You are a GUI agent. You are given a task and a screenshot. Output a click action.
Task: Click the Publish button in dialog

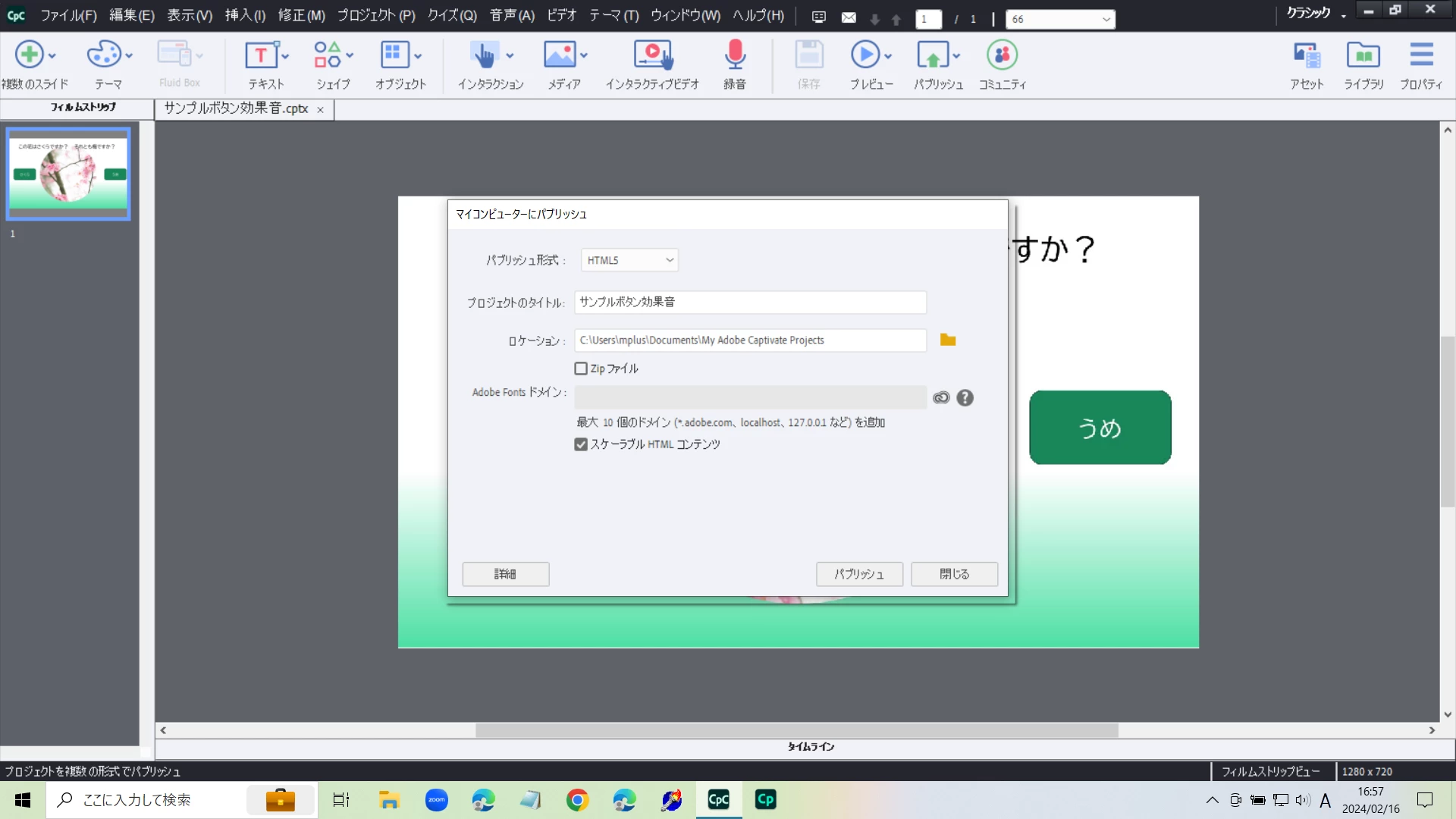pyautogui.click(x=859, y=574)
